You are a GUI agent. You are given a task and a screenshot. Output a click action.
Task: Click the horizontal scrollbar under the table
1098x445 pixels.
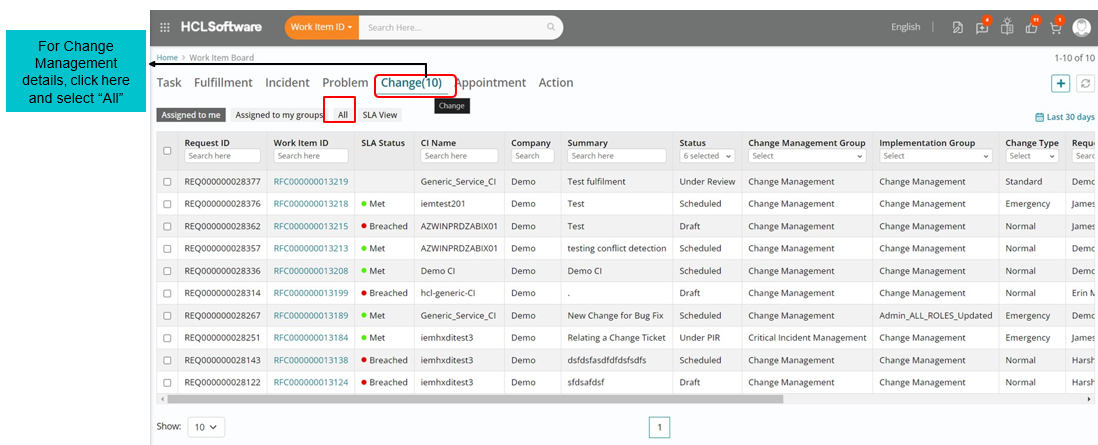pos(475,399)
